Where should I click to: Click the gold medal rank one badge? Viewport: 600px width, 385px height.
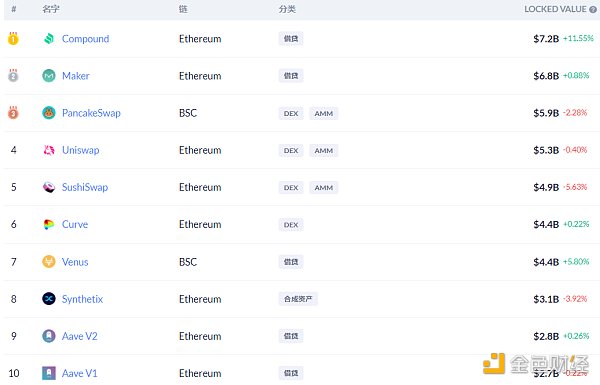coord(13,38)
